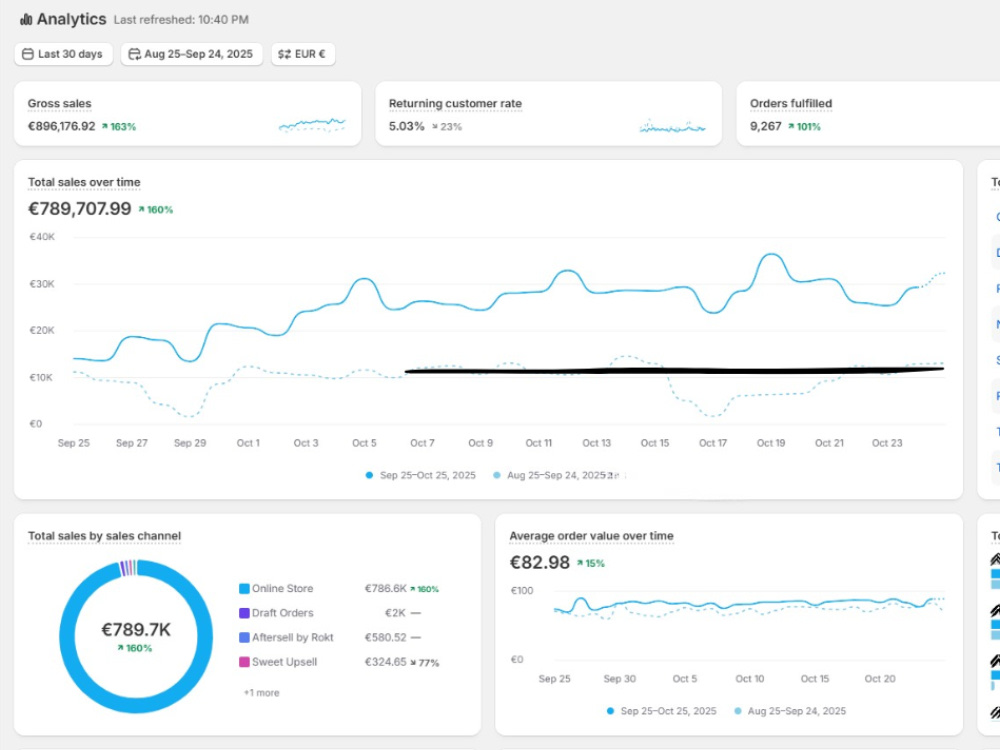The width and height of the screenshot is (1000, 750).
Task: Click the €324.65 Sweet Upsell amount
Action: (385, 662)
